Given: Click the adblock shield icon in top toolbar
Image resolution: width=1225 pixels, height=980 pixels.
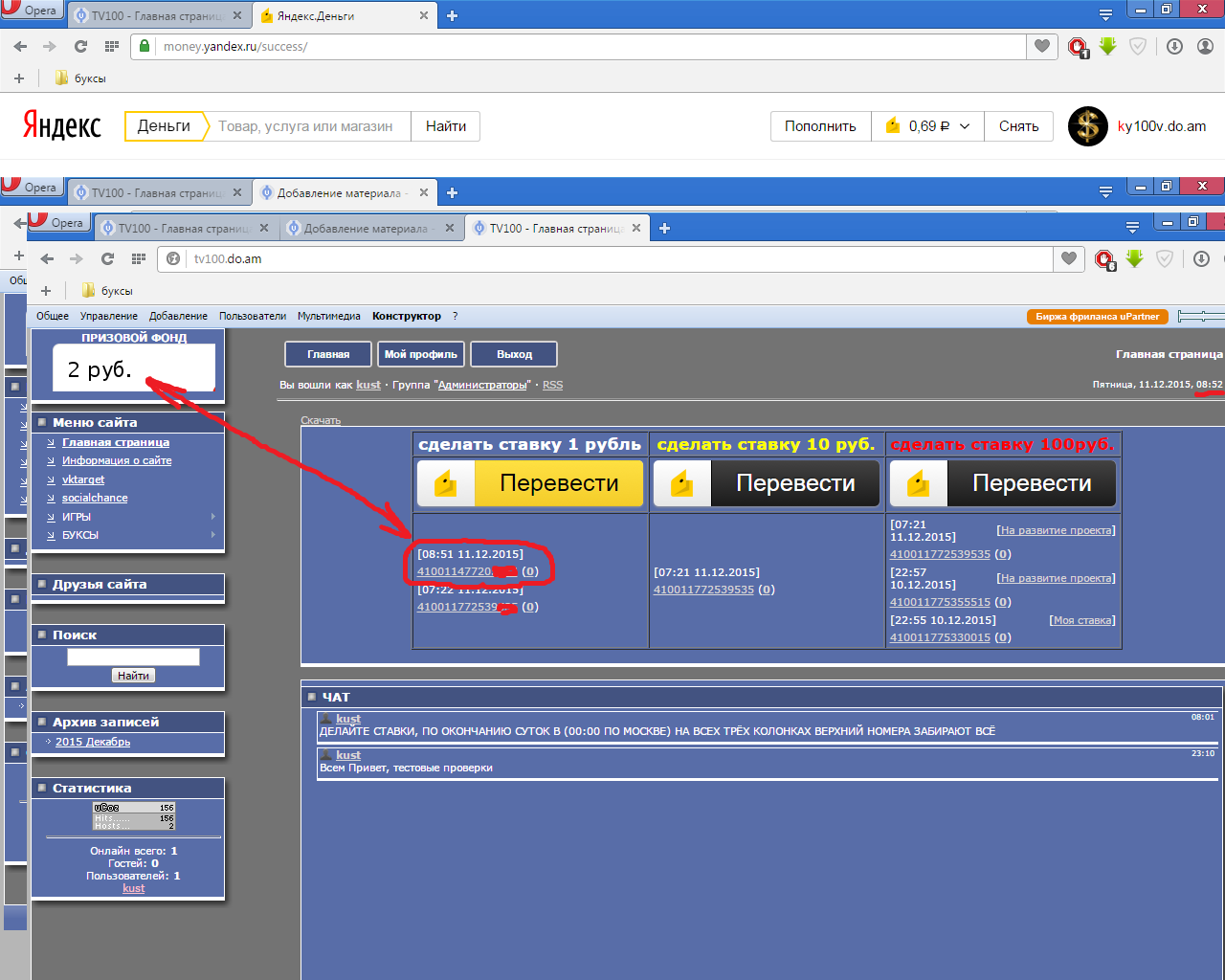Looking at the screenshot, I should [x=1138, y=46].
